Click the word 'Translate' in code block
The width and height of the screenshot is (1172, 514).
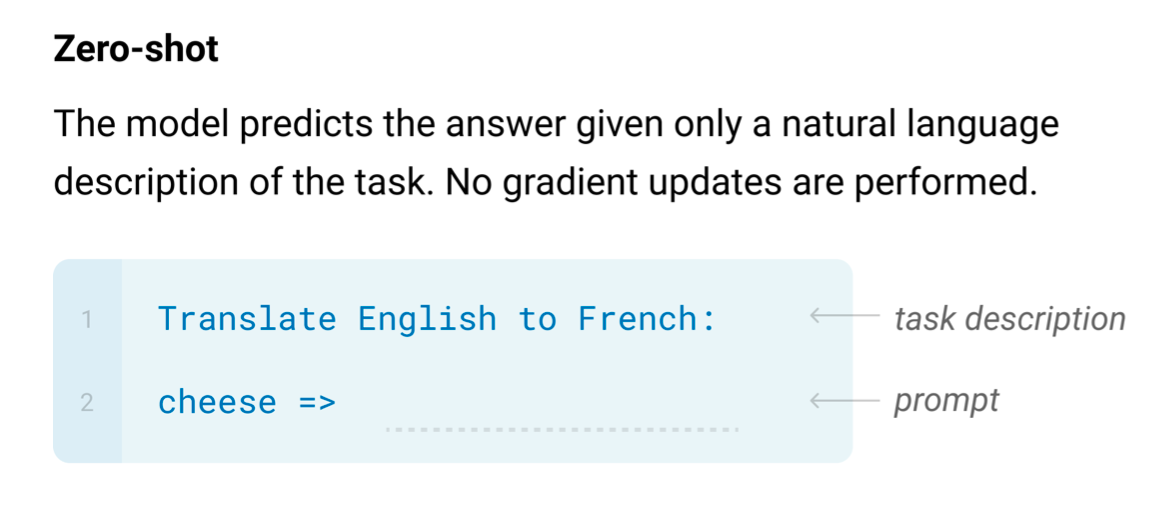pos(247,319)
